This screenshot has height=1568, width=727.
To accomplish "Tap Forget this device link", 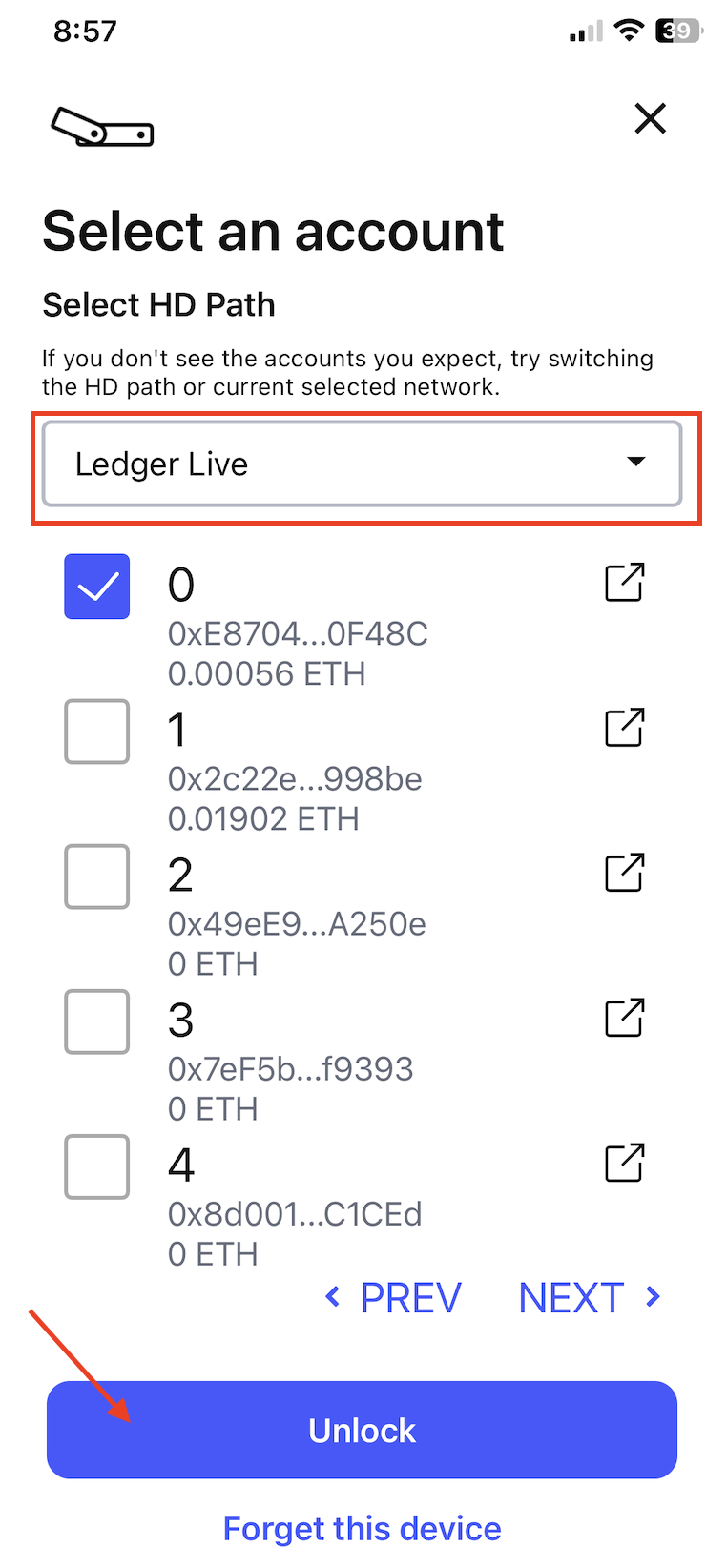I will tap(363, 1529).
